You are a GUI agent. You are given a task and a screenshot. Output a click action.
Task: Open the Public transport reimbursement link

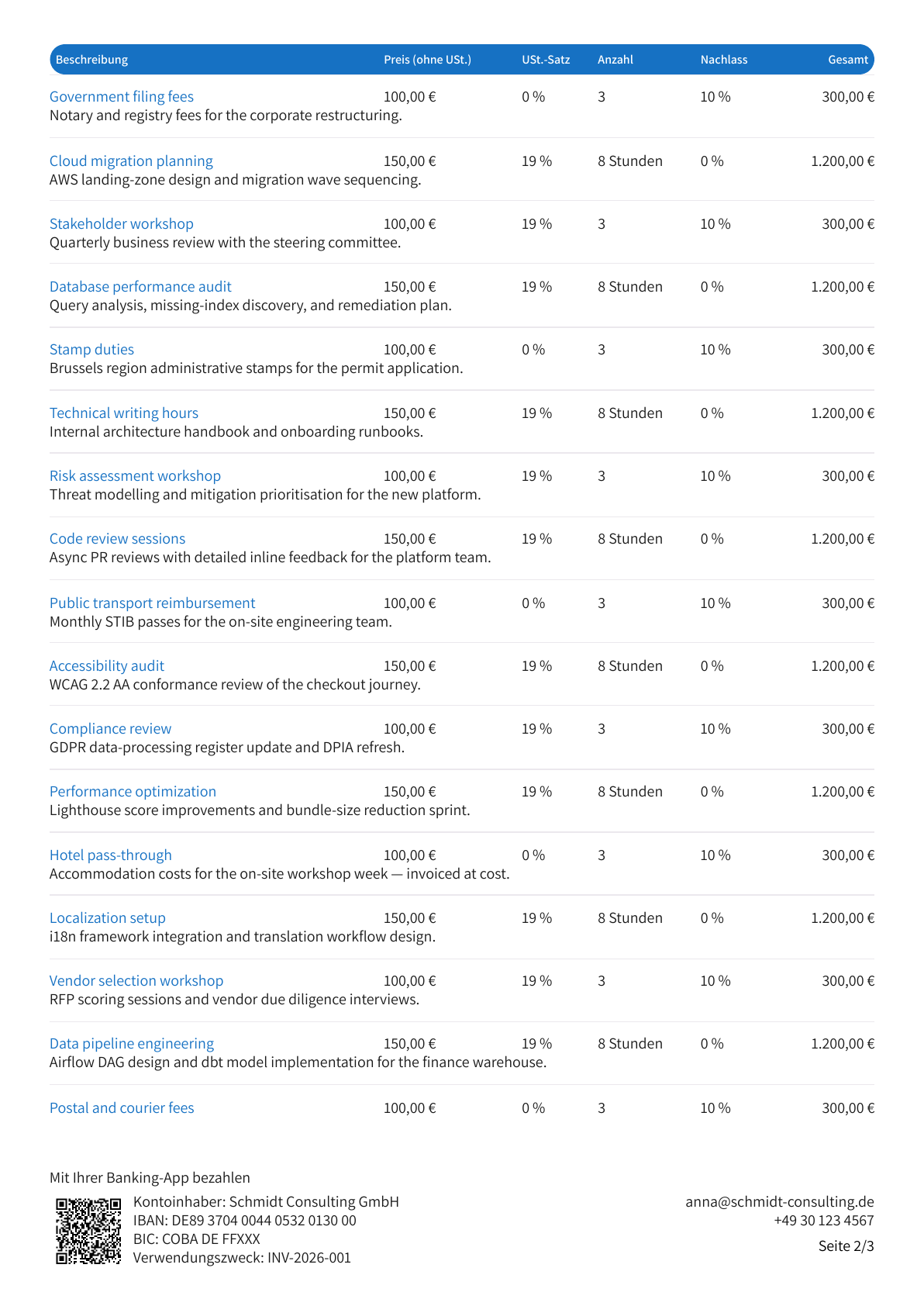[x=152, y=603]
